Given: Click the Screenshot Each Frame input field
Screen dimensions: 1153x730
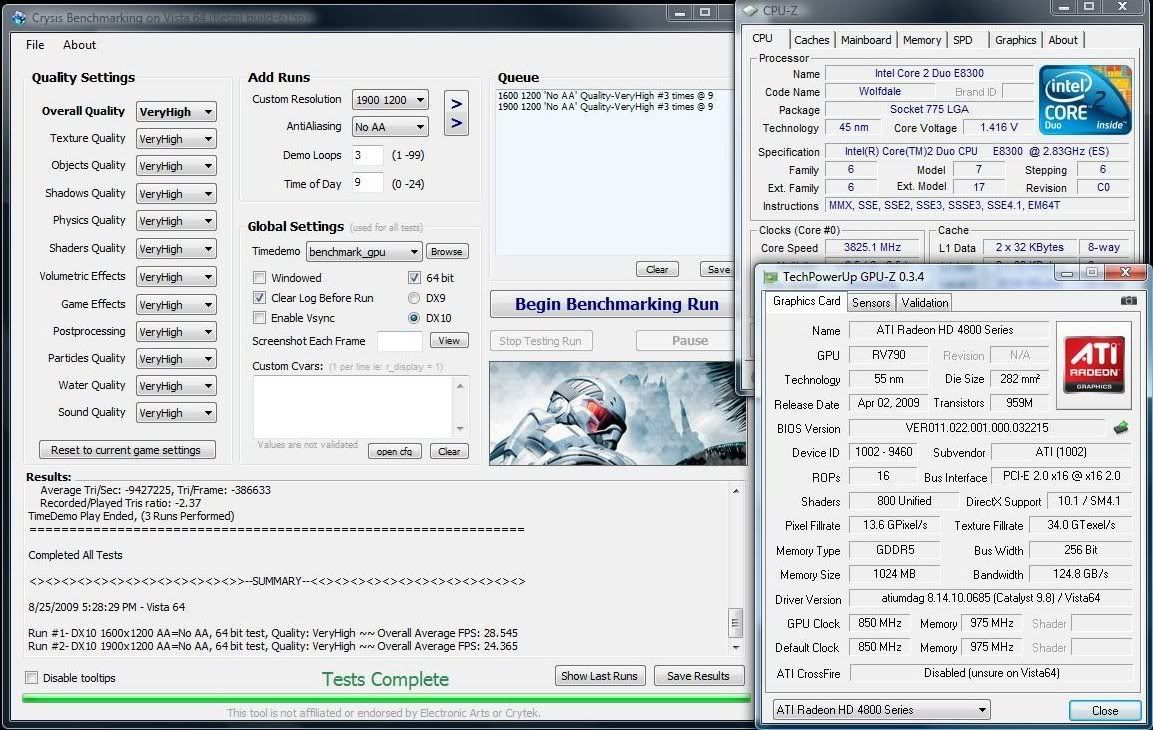Looking at the screenshot, I should 399,340.
